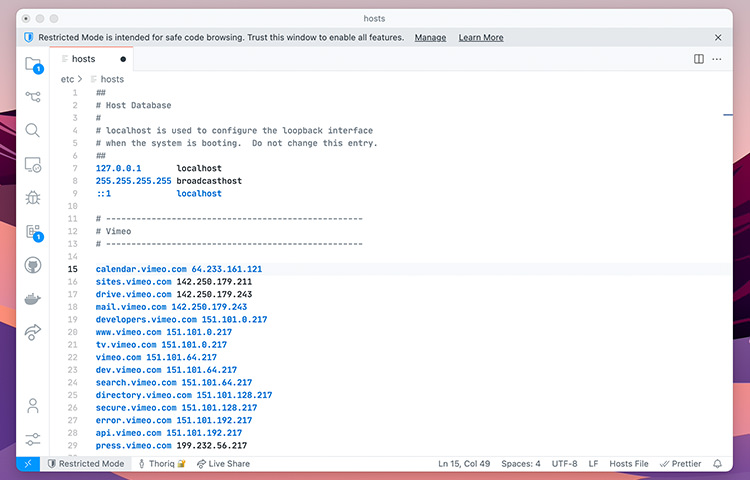Viewport: 750px width, 480px height.
Task: Click calendar.vimeo.com on line 15
Action: (141, 269)
